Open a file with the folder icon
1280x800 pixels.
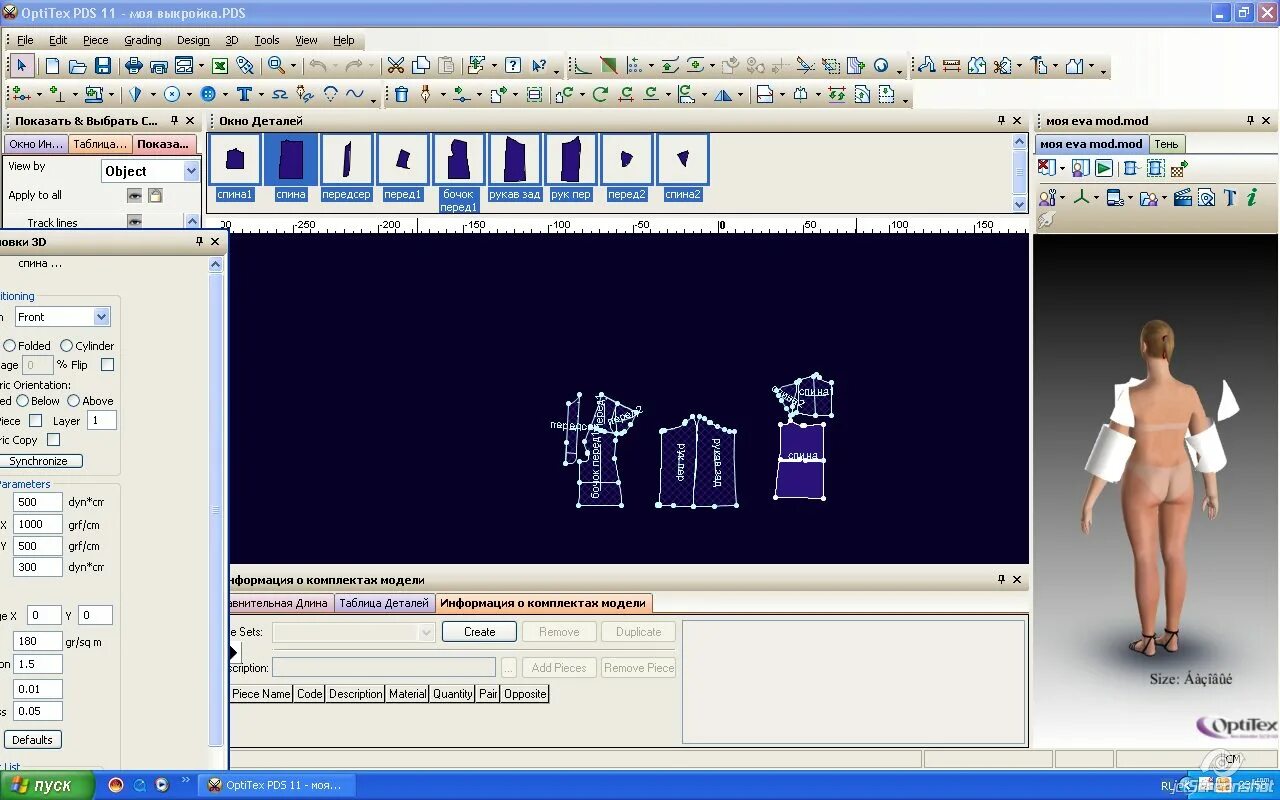77,66
